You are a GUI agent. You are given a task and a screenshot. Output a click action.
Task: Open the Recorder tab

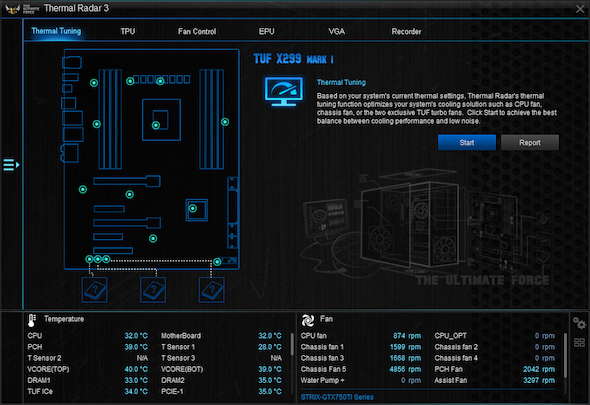point(406,32)
